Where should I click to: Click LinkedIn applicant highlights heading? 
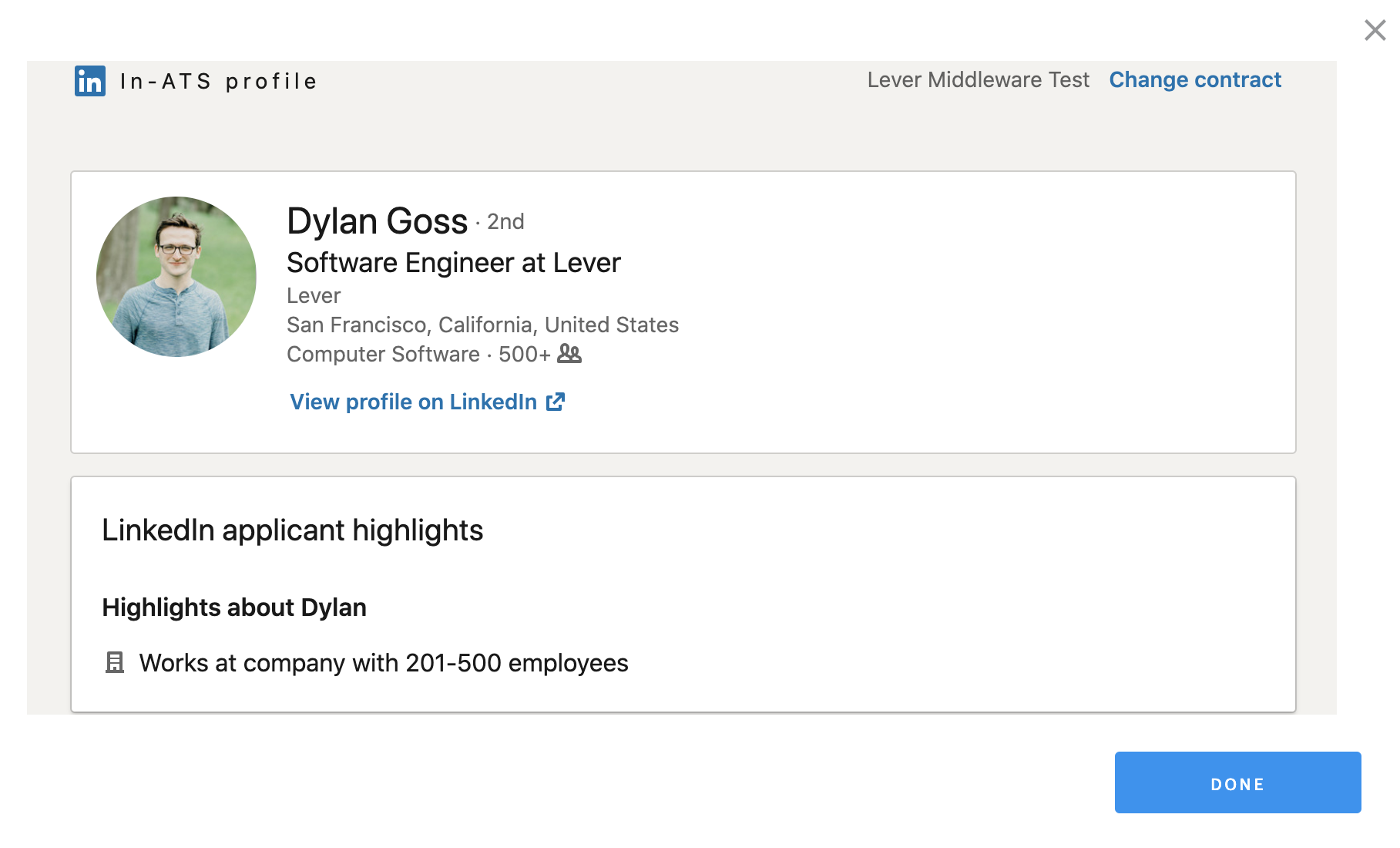(x=293, y=530)
